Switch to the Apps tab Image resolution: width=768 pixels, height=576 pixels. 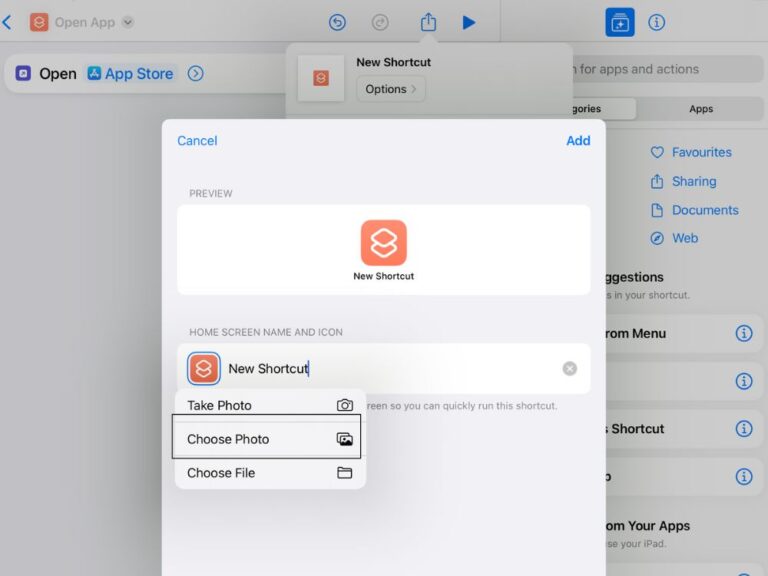click(x=700, y=109)
